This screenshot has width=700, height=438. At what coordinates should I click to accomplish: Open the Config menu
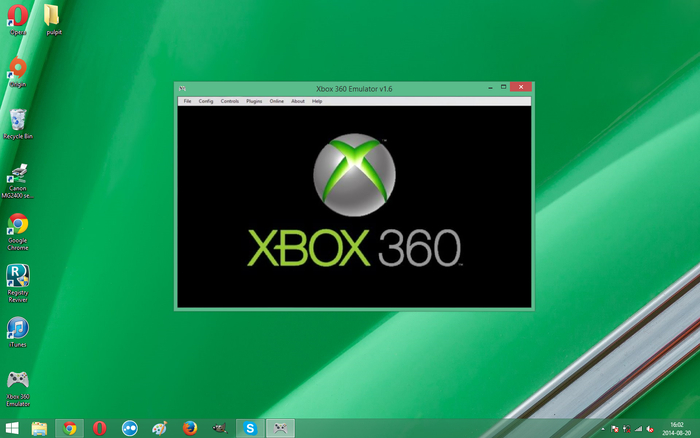[206, 101]
